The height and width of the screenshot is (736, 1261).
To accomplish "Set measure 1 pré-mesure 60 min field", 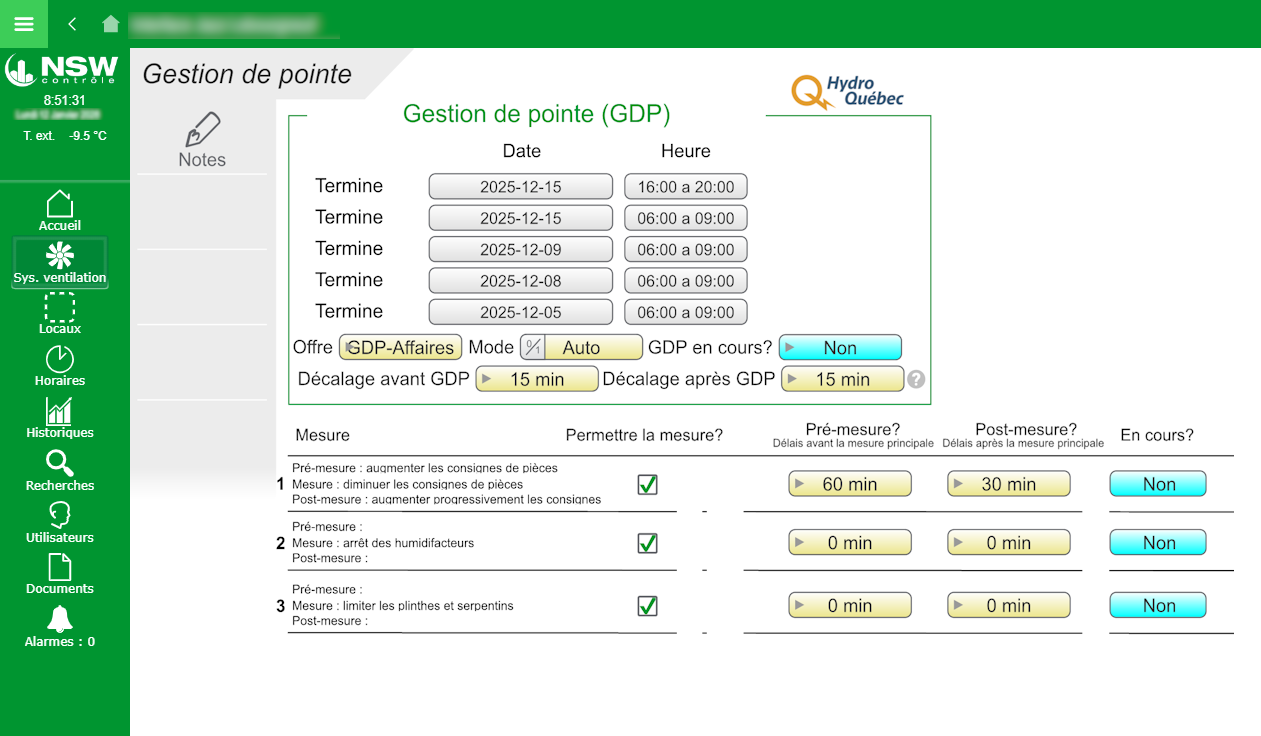I will coord(850,485).
